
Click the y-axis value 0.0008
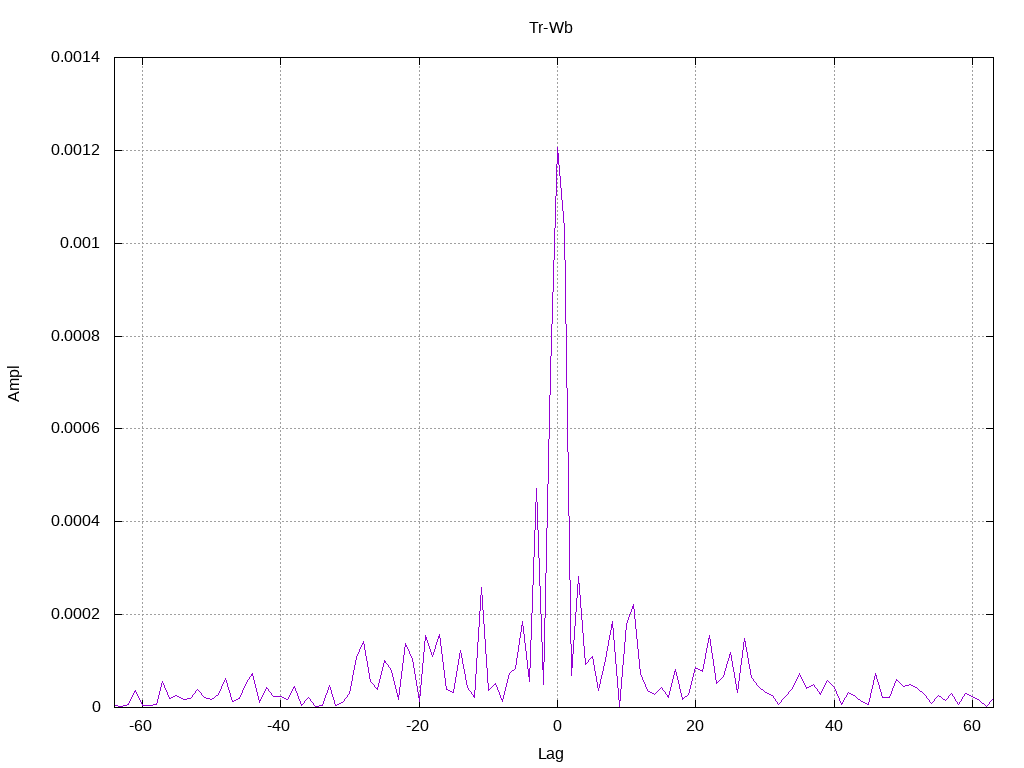[75, 336]
